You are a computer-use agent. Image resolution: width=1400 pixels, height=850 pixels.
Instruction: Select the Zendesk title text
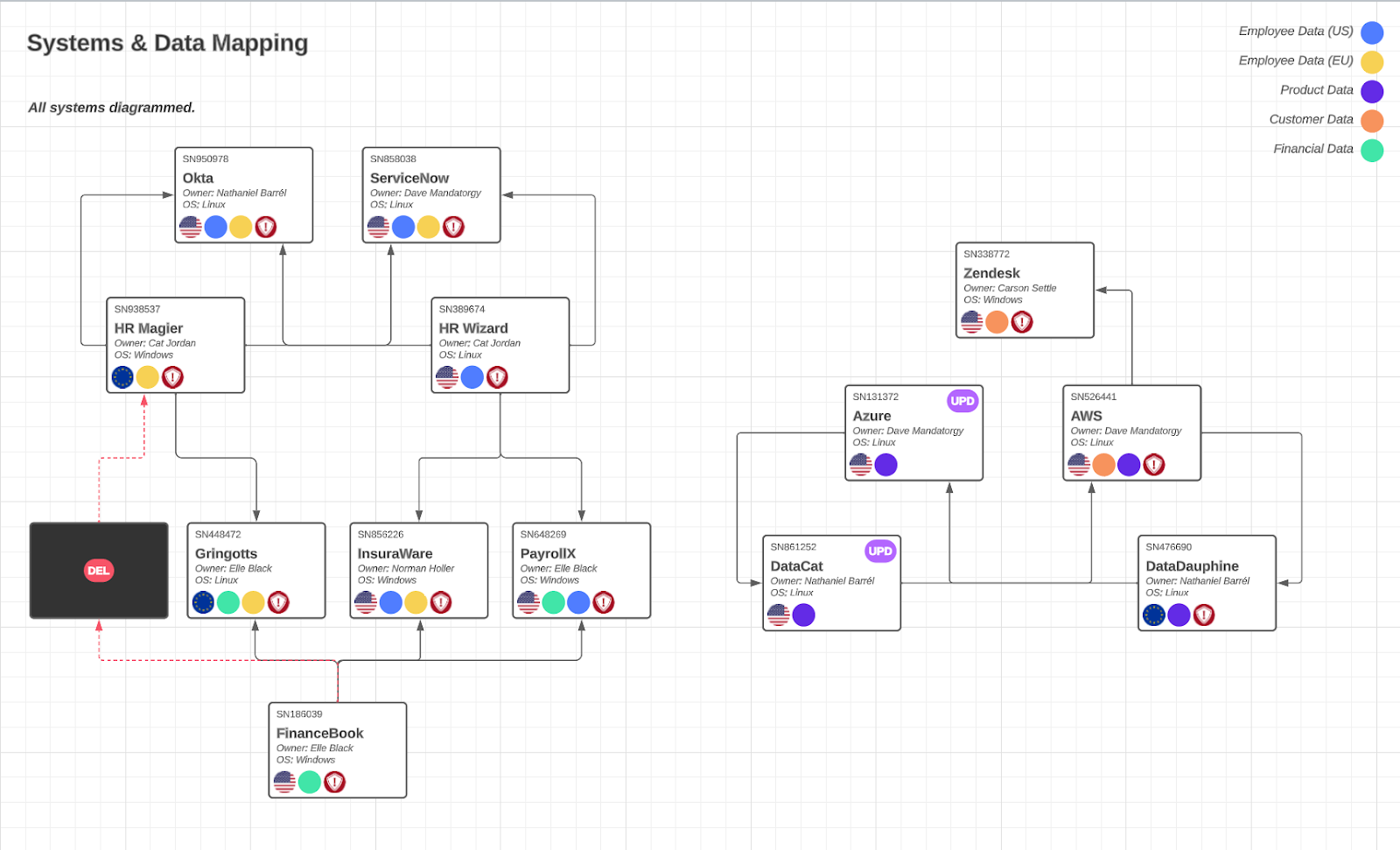(x=991, y=273)
